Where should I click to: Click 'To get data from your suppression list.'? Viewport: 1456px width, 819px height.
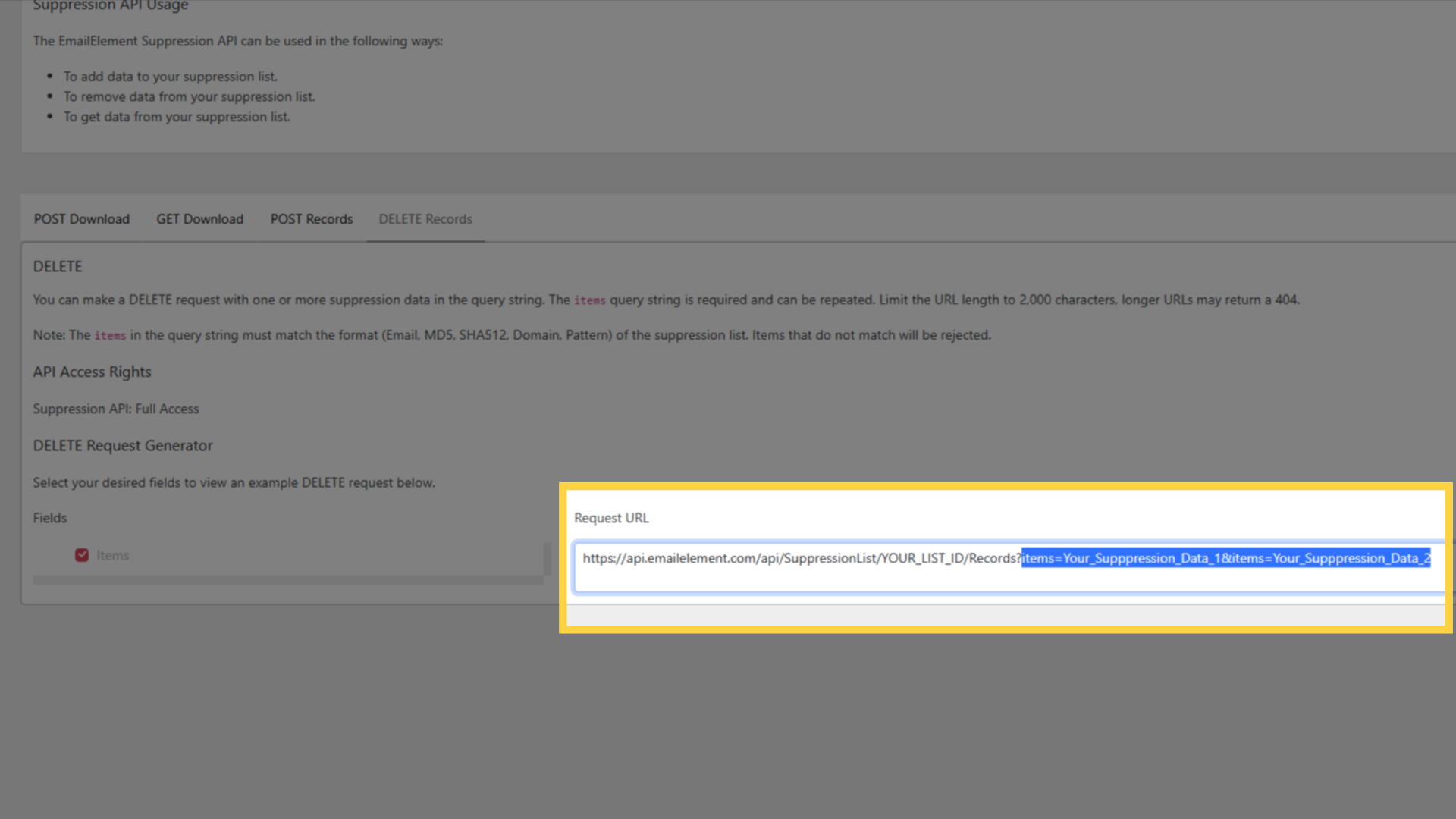pos(177,117)
